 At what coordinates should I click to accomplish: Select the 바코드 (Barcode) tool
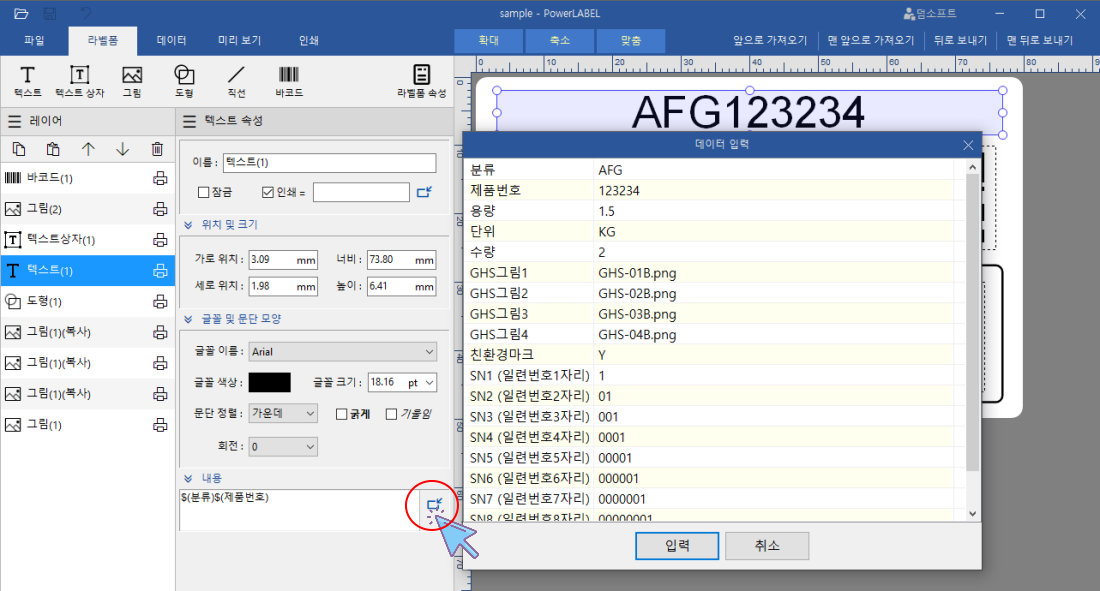pyautogui.click(x=289, y=80)
